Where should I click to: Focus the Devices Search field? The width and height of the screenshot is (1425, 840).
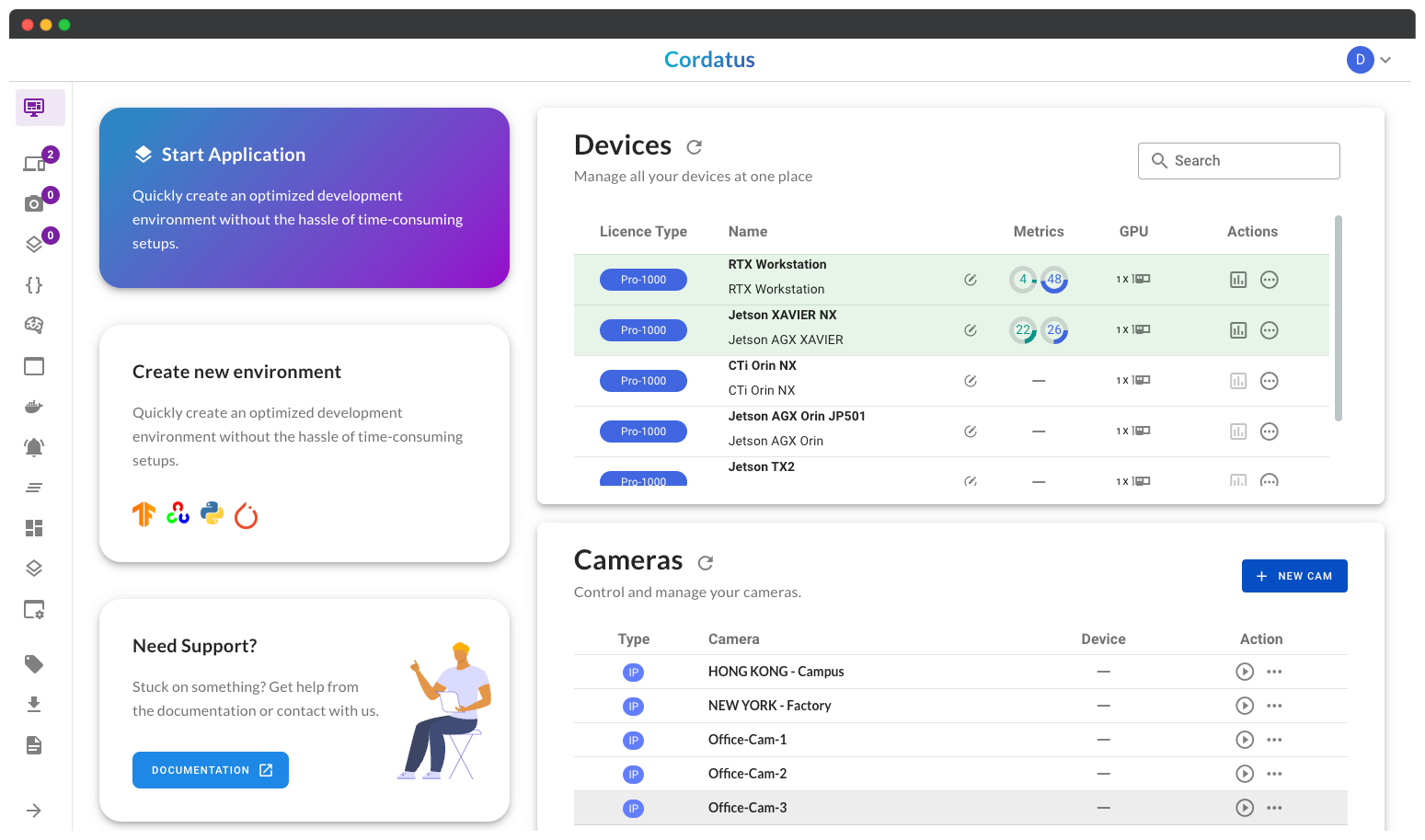click(x=1238, y=161)
